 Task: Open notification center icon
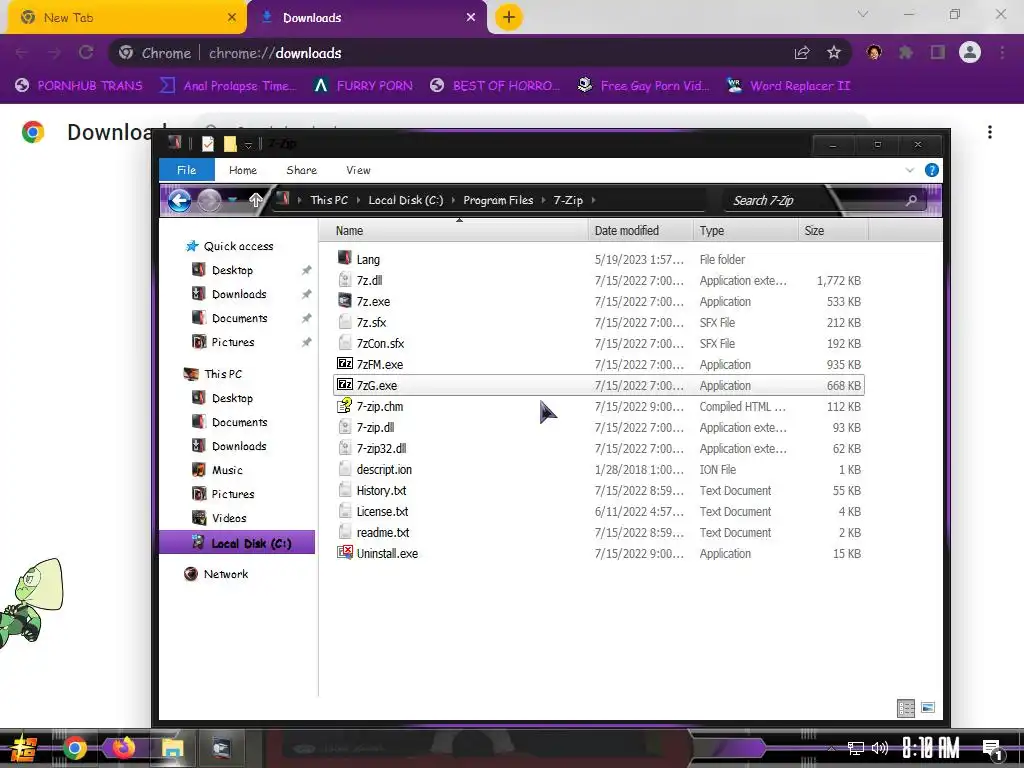[x=992, y=749]
